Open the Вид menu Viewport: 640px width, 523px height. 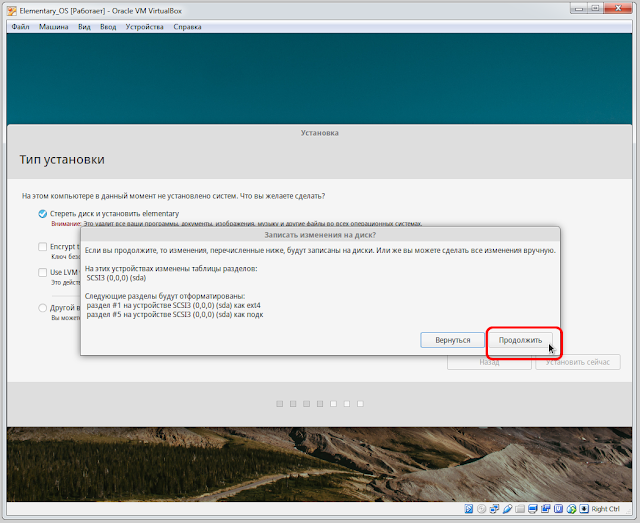pos(84,27)
